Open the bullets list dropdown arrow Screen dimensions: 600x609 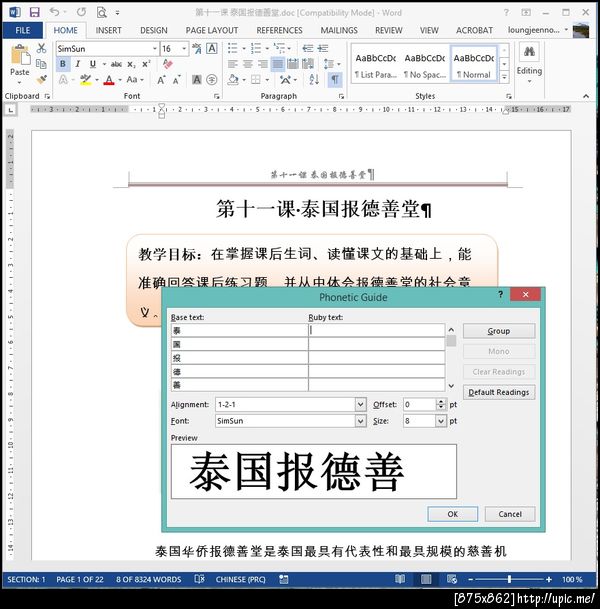[244, 49]
